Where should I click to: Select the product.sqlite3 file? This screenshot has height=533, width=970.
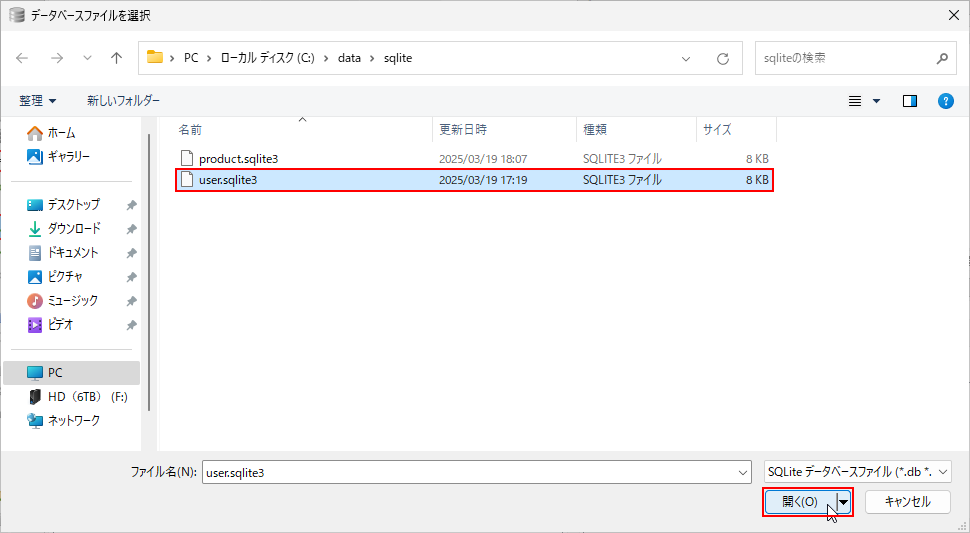(x=238, y=158)
